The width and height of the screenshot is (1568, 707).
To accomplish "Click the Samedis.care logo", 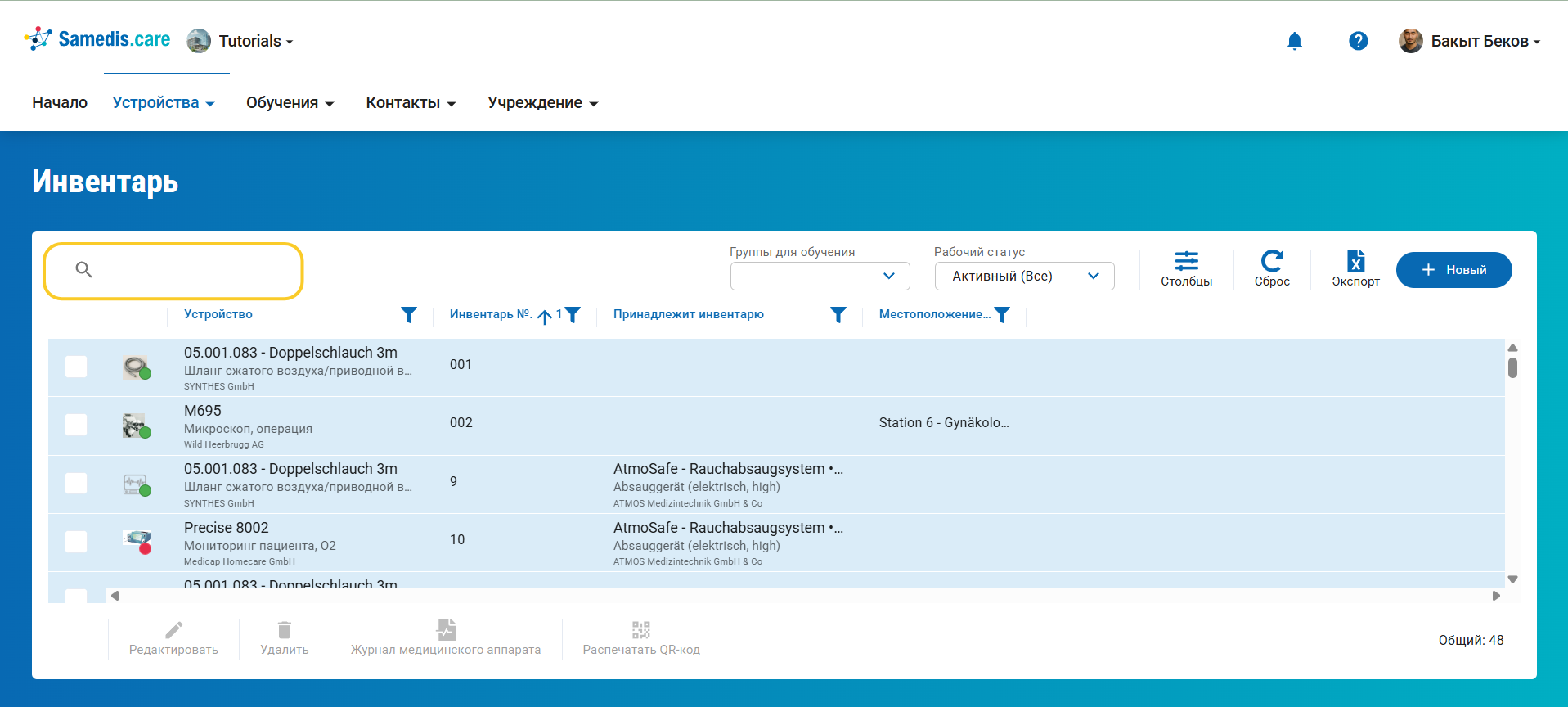I will [98, 39].
